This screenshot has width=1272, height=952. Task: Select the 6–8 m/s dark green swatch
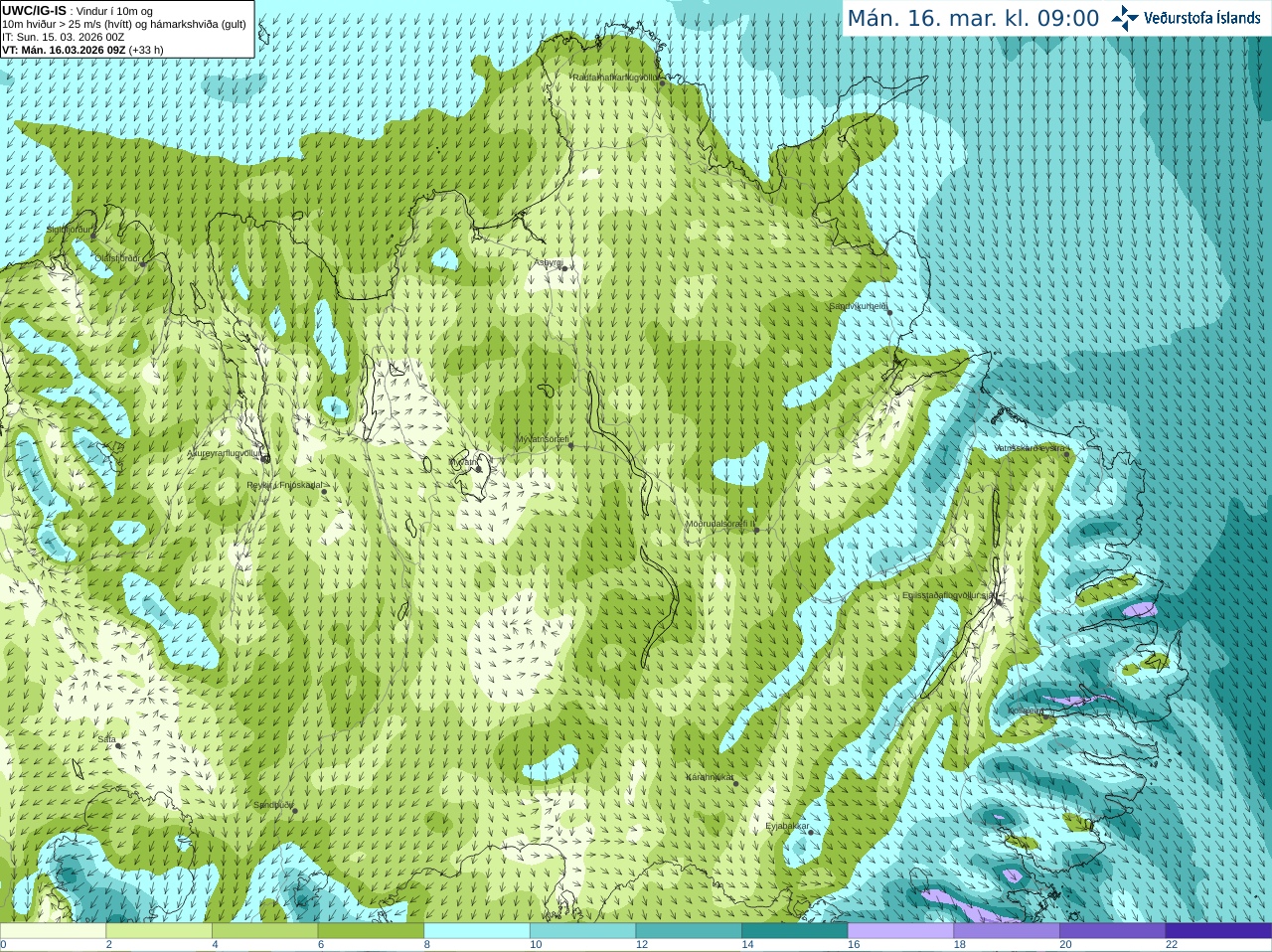371,931
